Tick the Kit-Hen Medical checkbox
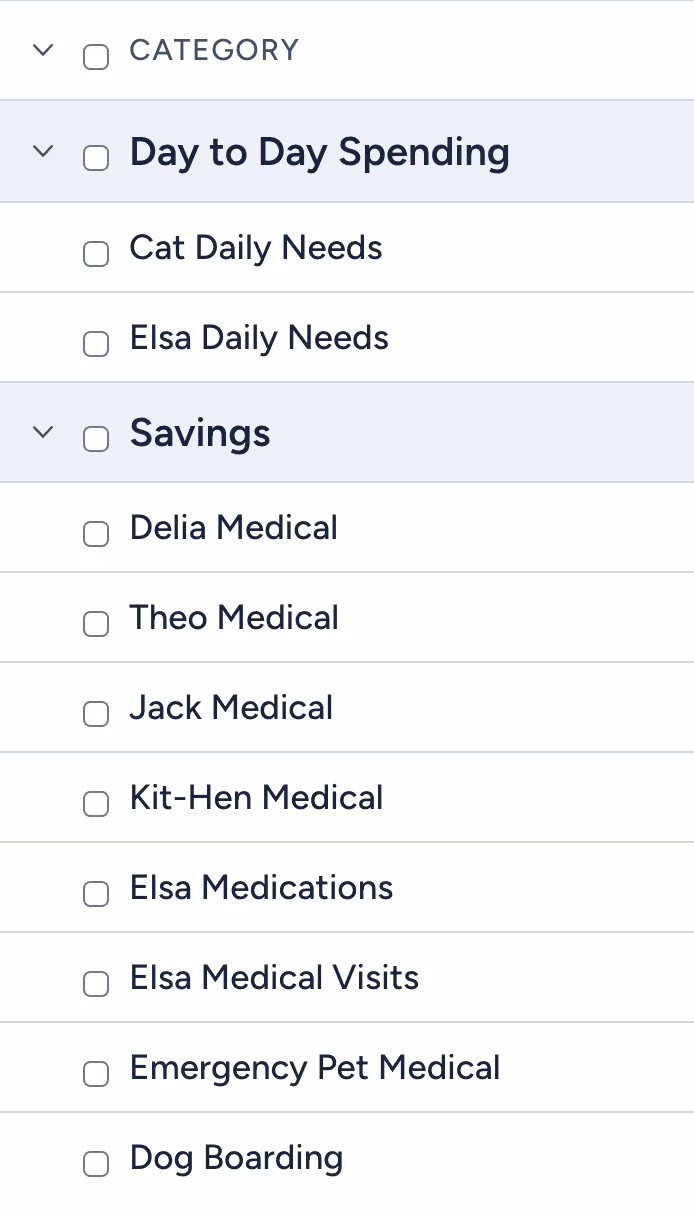 (x=96, y=804)
